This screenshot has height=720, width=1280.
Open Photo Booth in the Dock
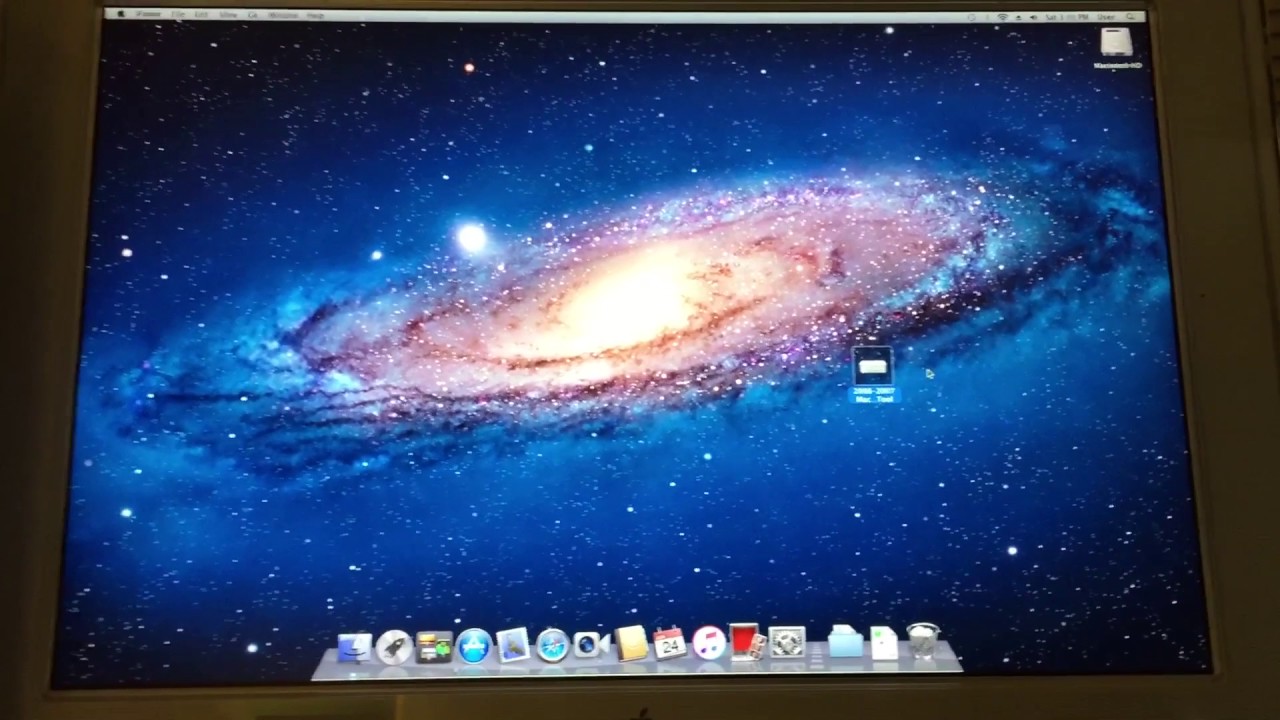click(x=747, y=642)
